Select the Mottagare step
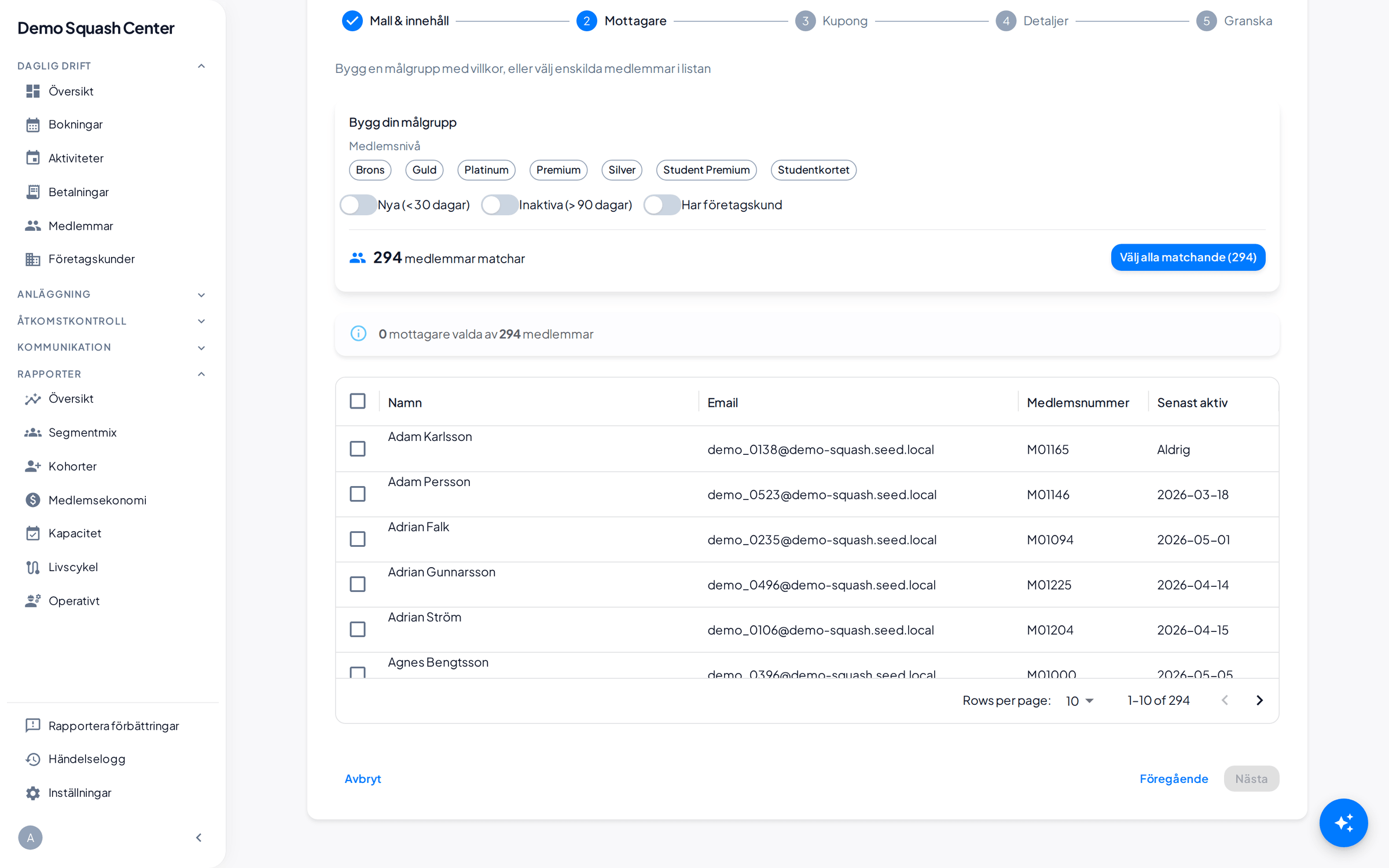Screen dimensions: 1389x868 (622, 21)
